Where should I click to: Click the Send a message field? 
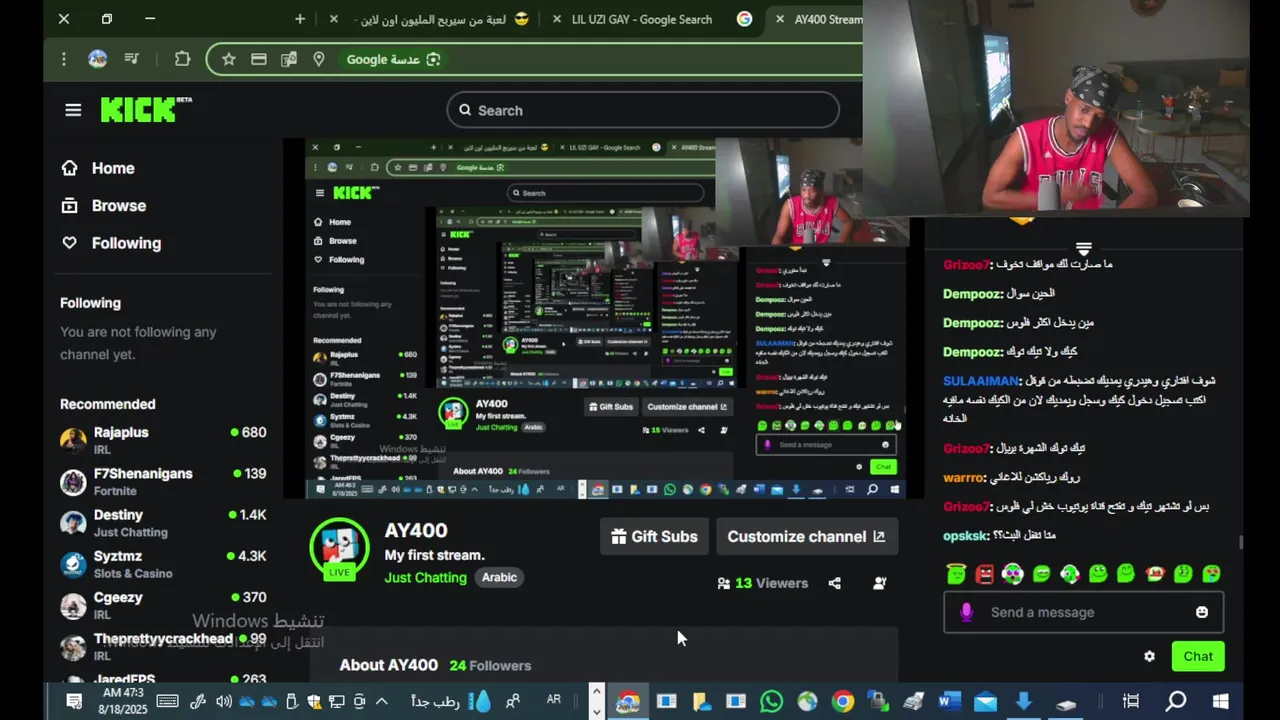1083,612
